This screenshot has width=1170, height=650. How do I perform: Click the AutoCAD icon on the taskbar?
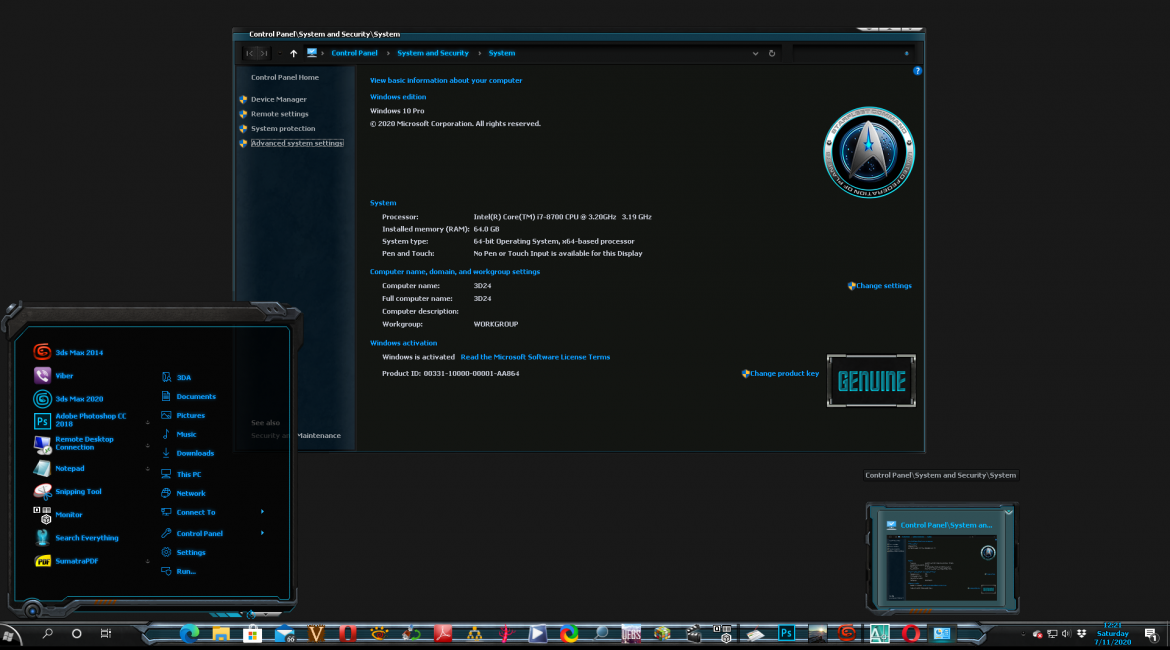pos(879,634)
